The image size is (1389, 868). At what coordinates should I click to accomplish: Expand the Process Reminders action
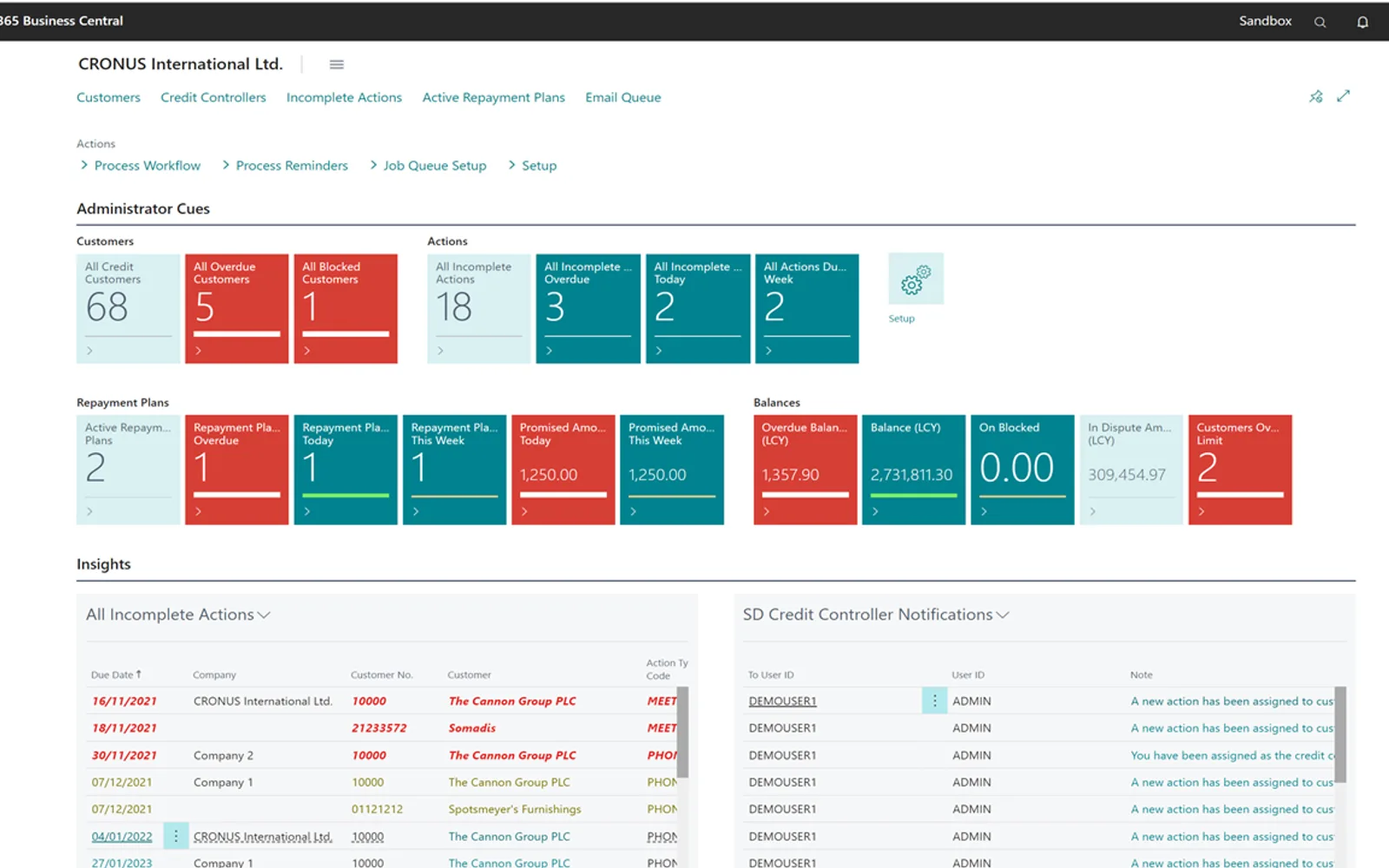coord(285,165)
